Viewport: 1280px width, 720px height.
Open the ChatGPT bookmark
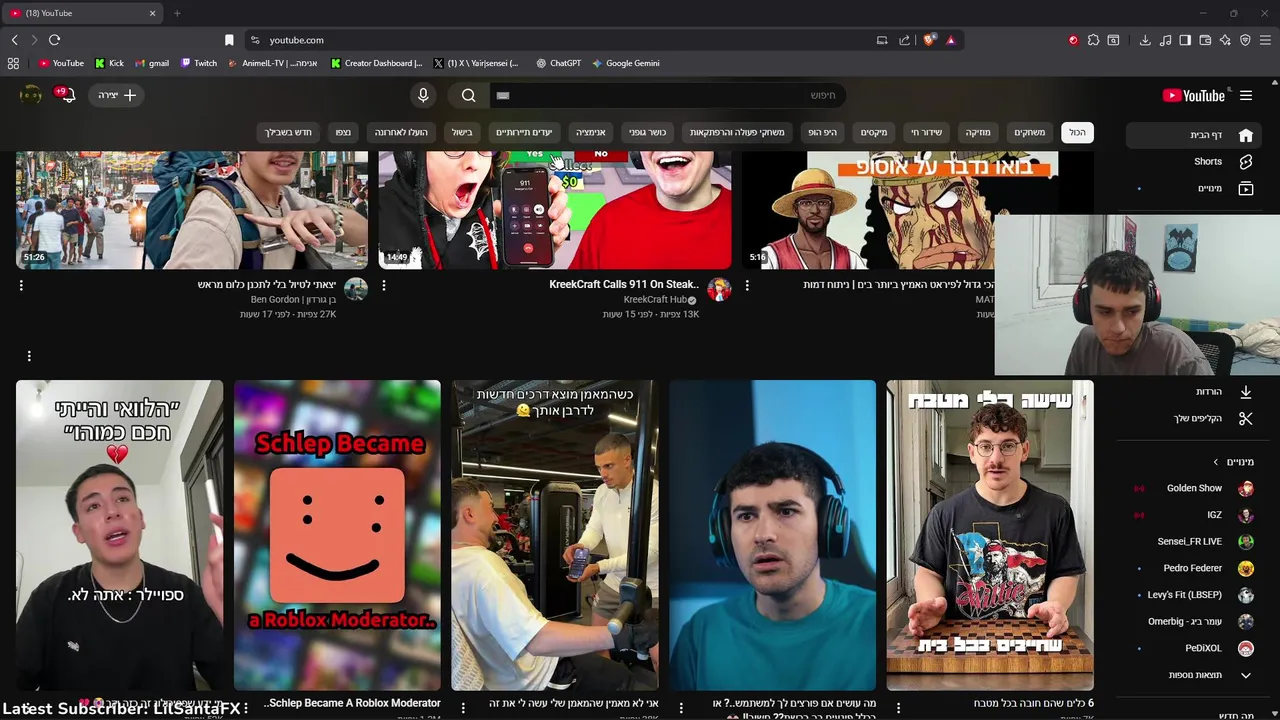[558, 63]
